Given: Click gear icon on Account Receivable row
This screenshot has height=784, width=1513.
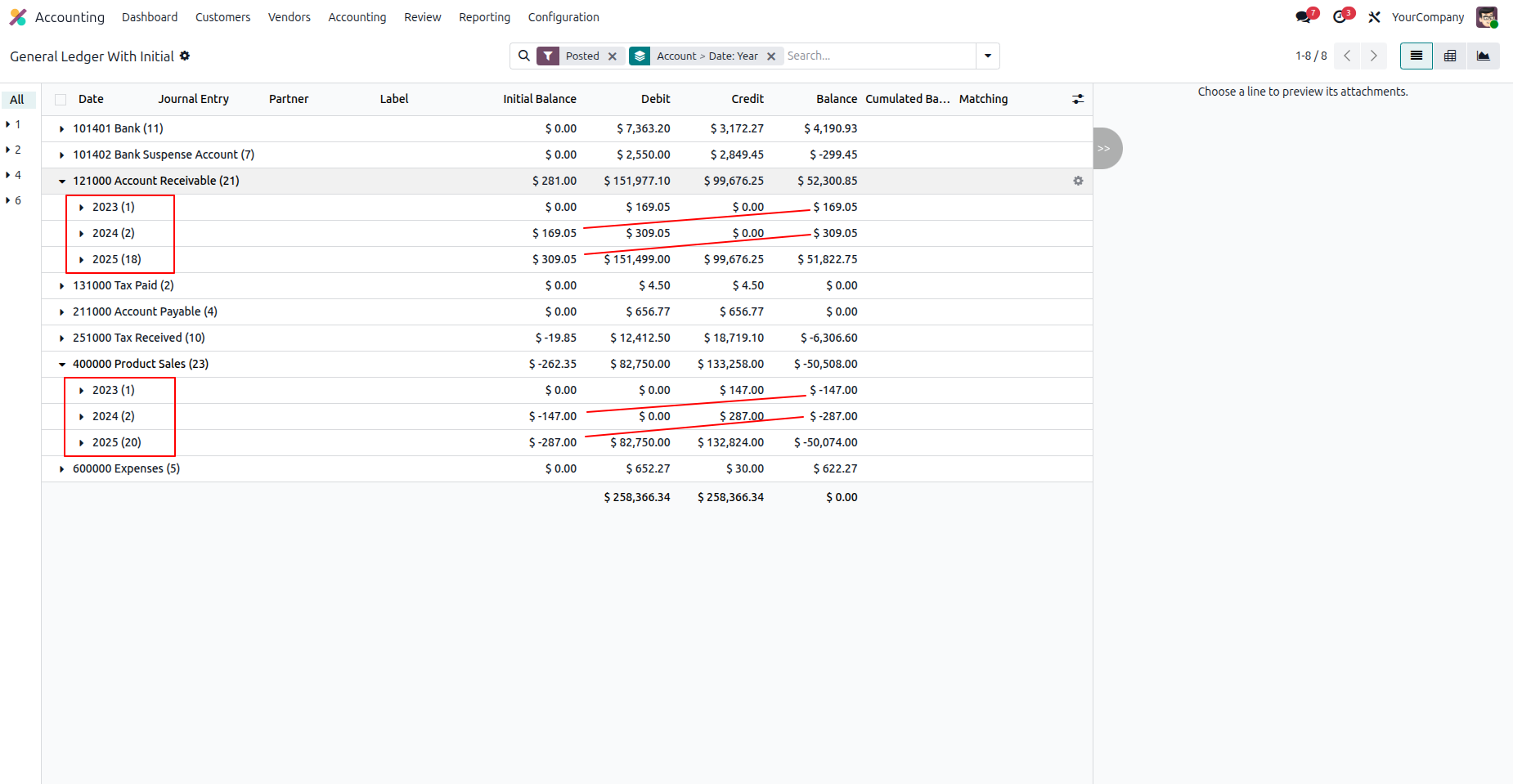Looking at the screenshot, I should (1078, 181).
